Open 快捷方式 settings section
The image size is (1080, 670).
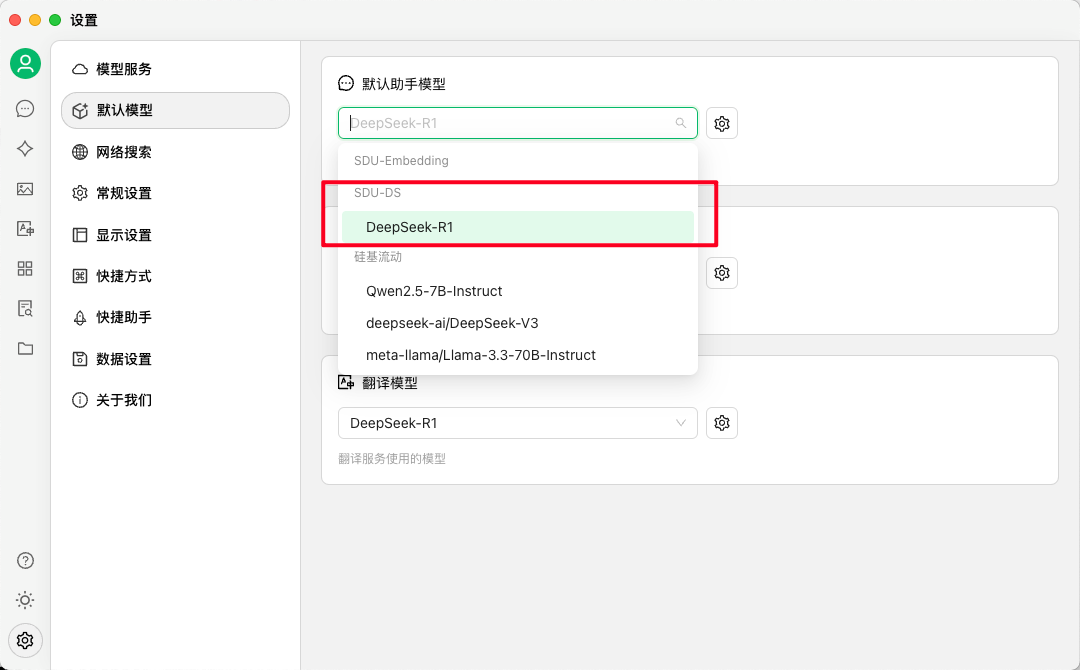pos(176,276)
